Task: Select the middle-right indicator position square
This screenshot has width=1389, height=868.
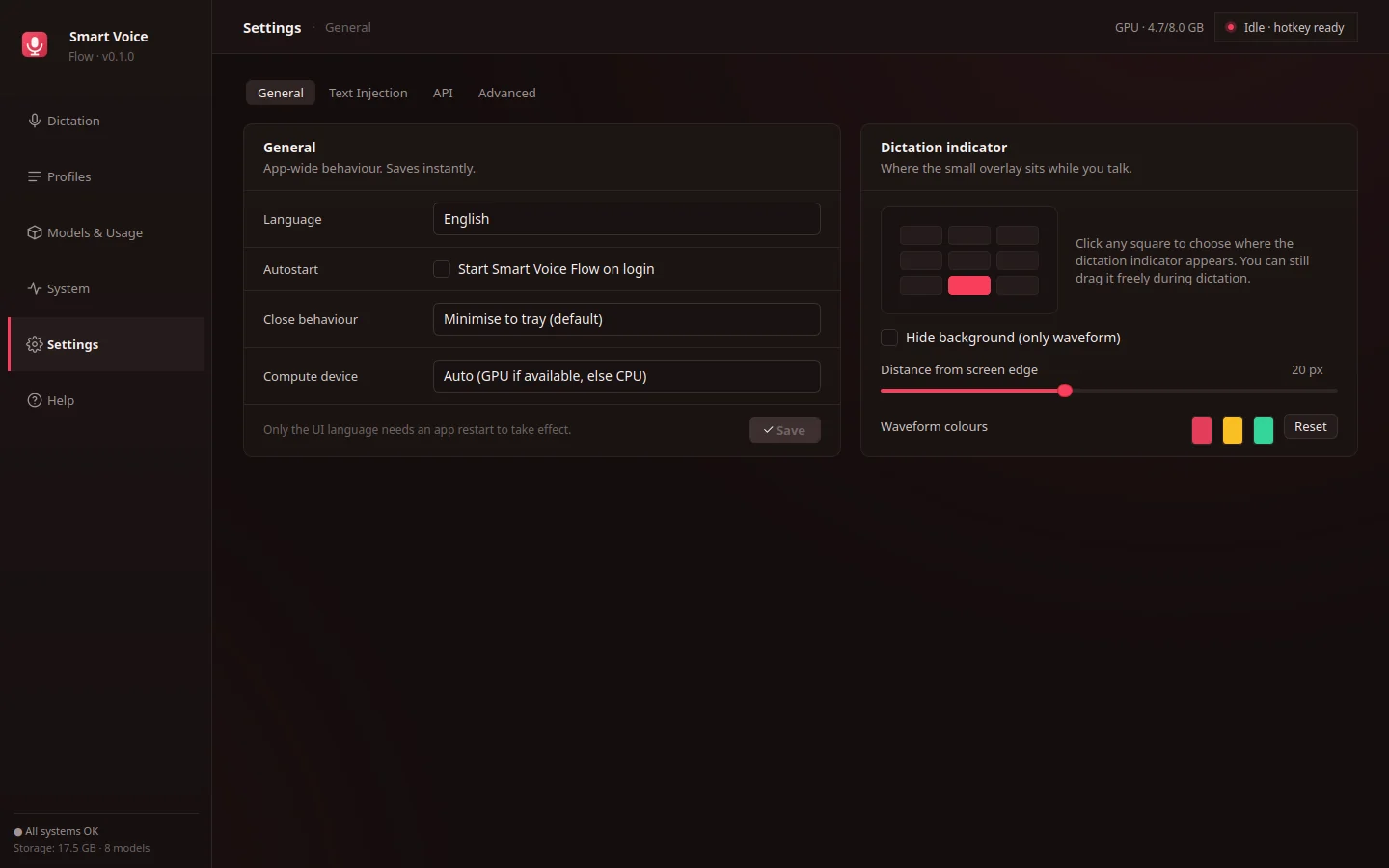Action: tap(1018, 260)
